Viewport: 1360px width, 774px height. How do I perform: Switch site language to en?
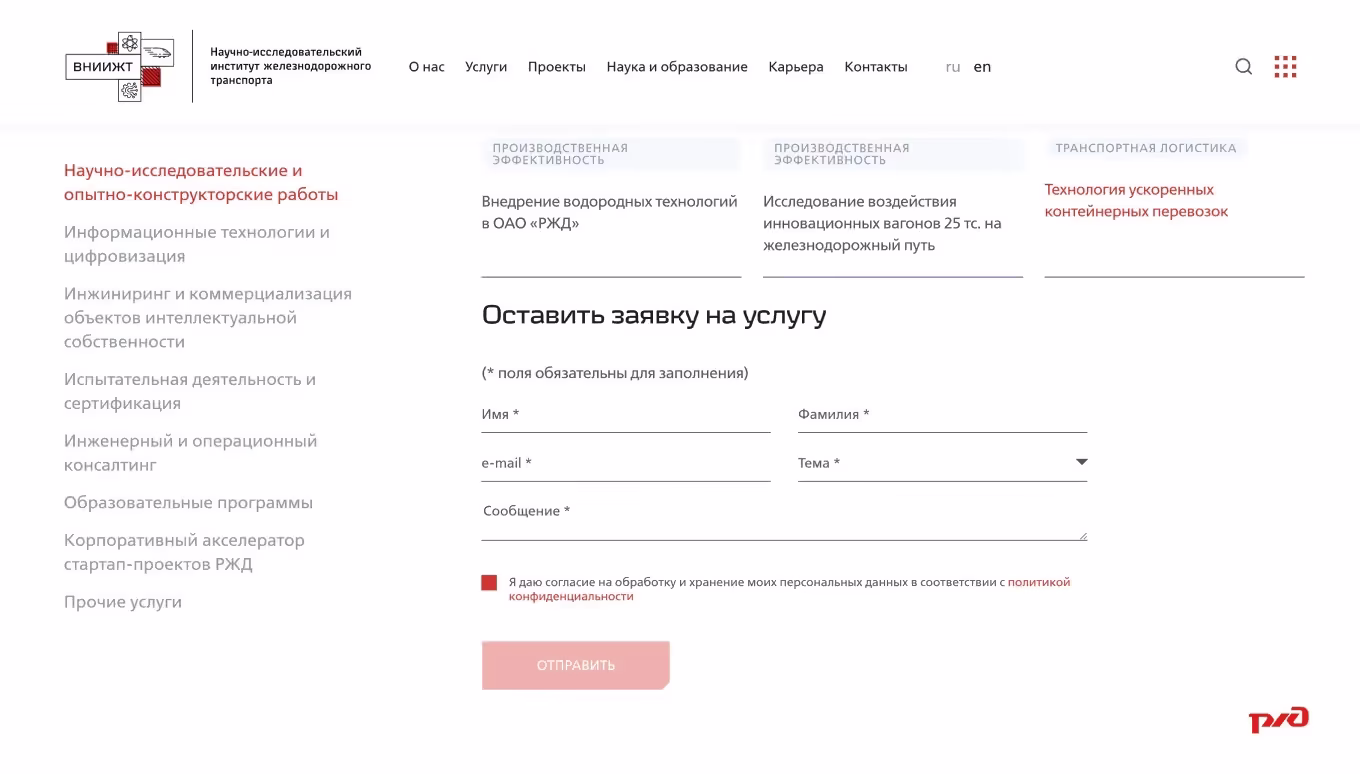(982, 67)
